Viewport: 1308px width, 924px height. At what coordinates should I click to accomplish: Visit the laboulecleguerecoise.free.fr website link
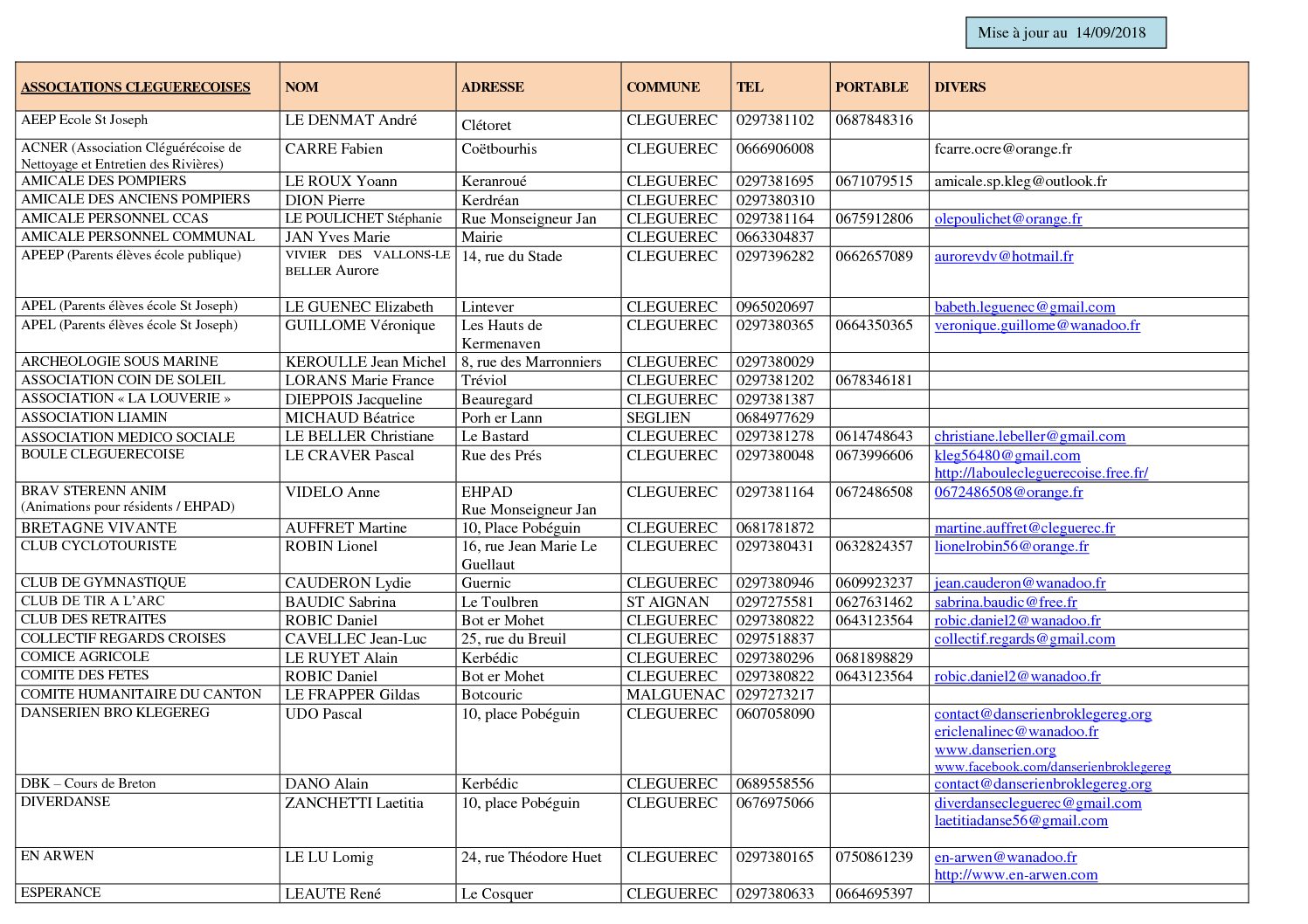(x=1041, y=473)
